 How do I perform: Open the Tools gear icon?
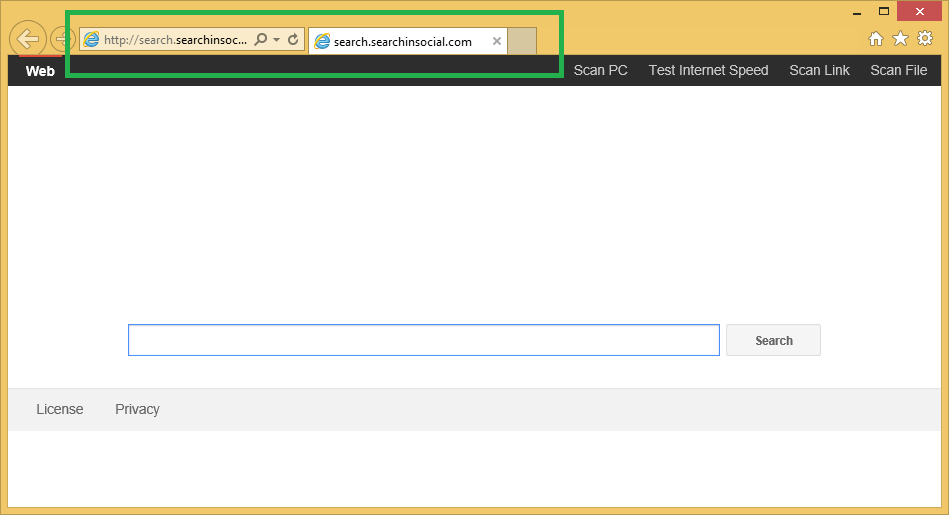point(925,39)
